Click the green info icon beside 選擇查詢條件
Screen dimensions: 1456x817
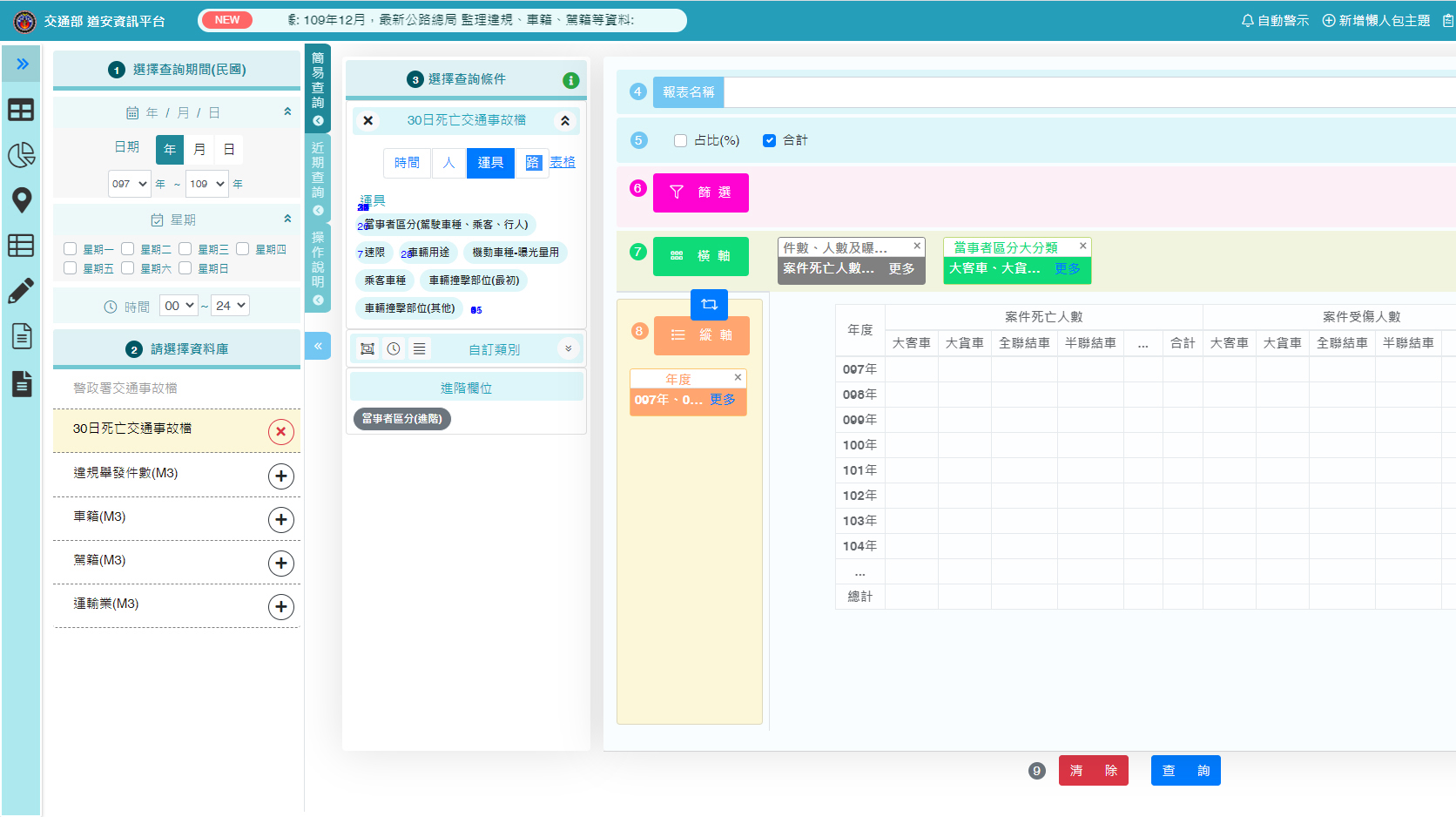point(571,80)
